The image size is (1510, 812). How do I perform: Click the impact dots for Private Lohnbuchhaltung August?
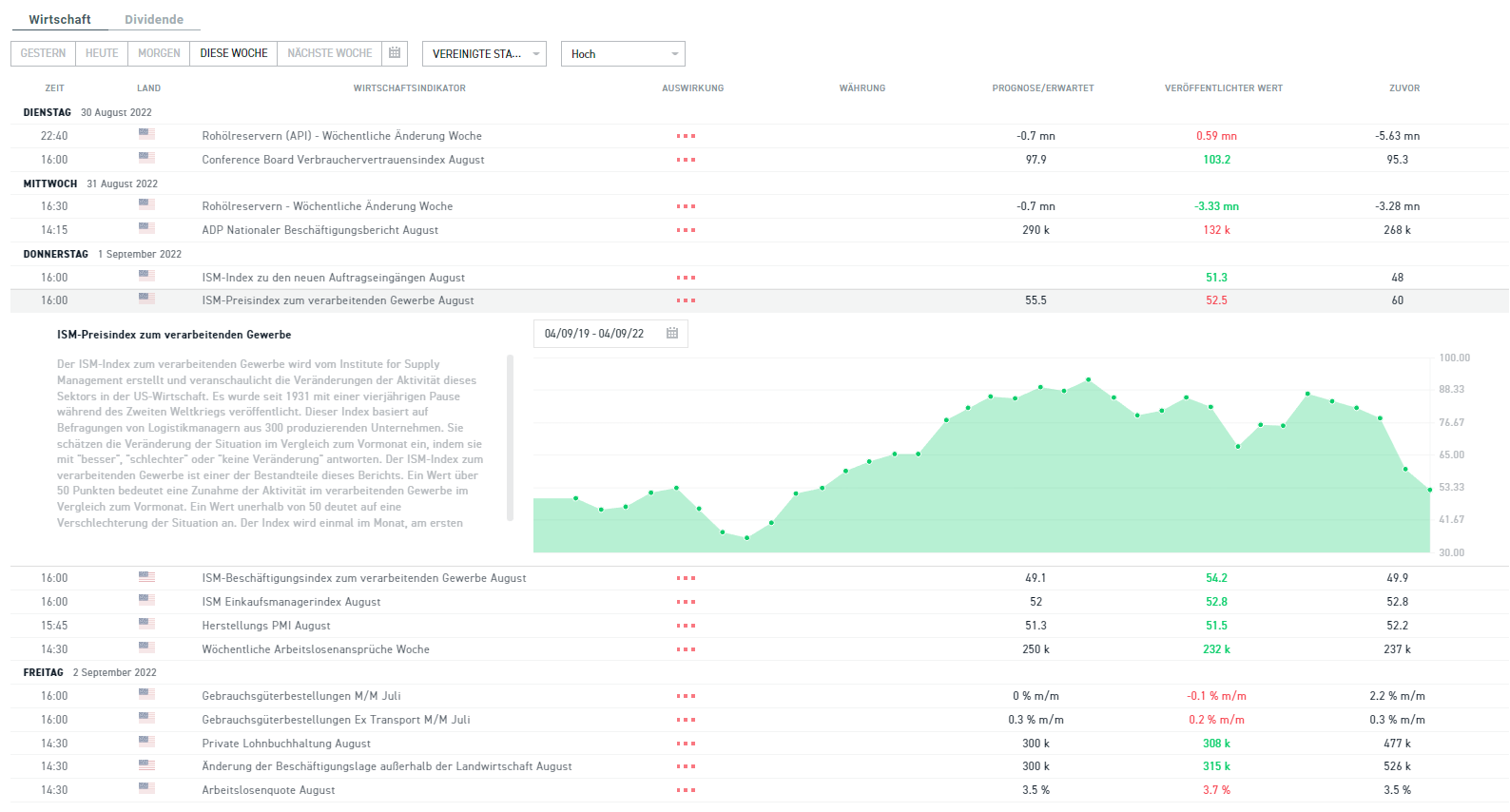tap(687, 744)
